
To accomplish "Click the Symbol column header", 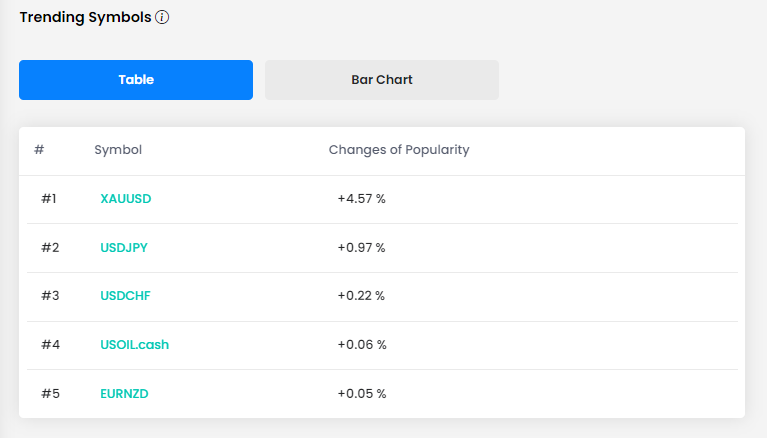I will (x=118, y=150).
